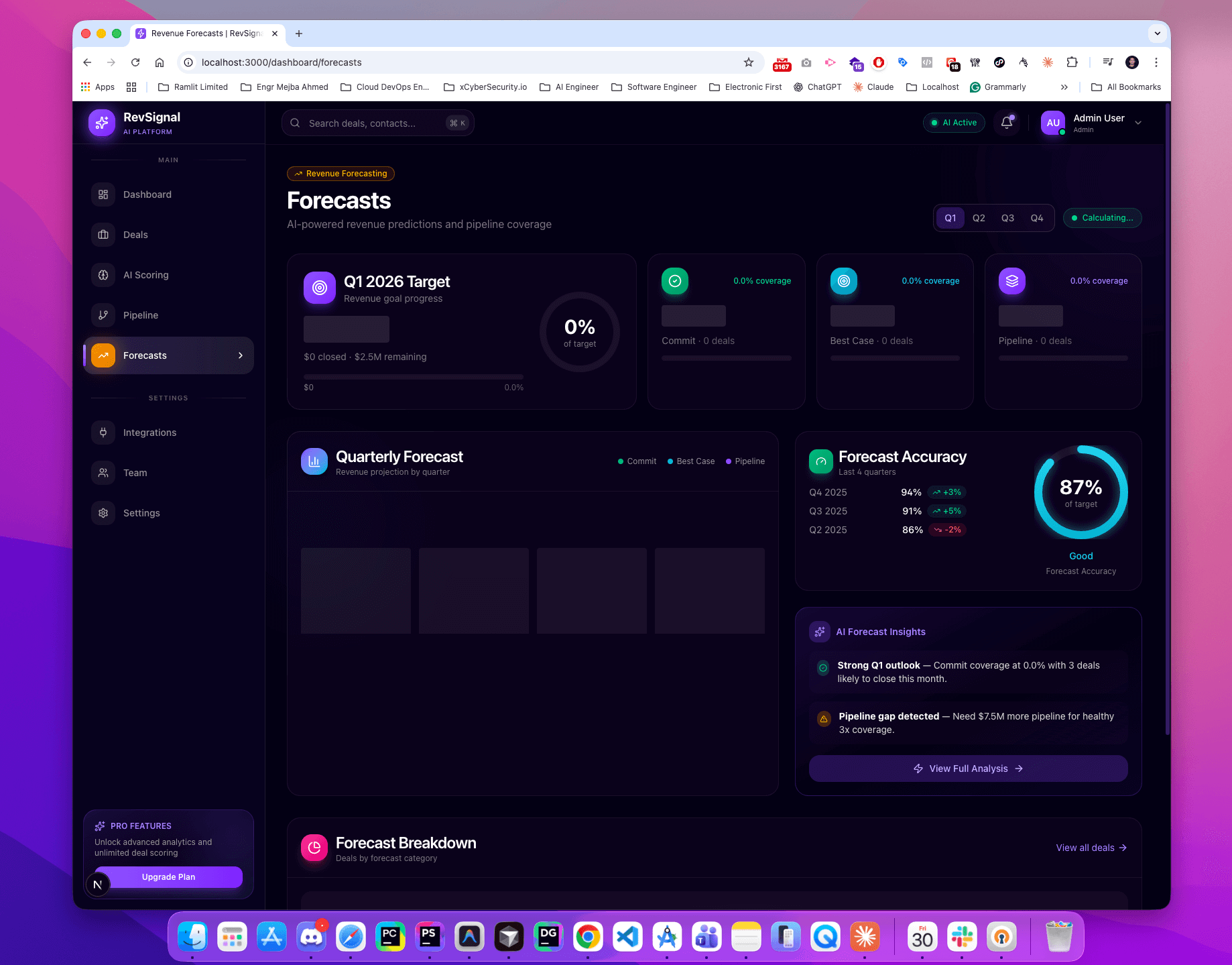The image size is (1232, 965).
Task: Click the Pipeline icon in the sidebar
Action: click(x=103, y=315)
